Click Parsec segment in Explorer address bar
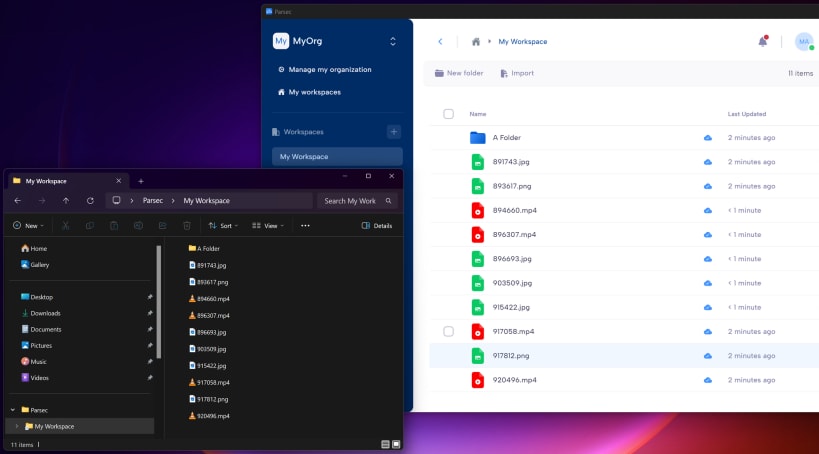Image resolution: width=819 pixels, height=454 pixels. click(153, 201)
